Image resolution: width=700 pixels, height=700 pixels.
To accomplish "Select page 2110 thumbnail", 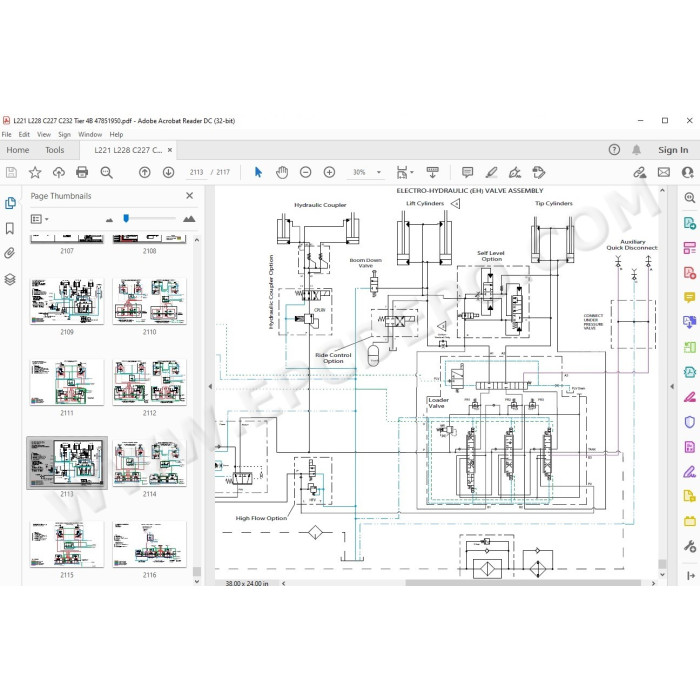I will pyautogui.click(x=150, y=301).
